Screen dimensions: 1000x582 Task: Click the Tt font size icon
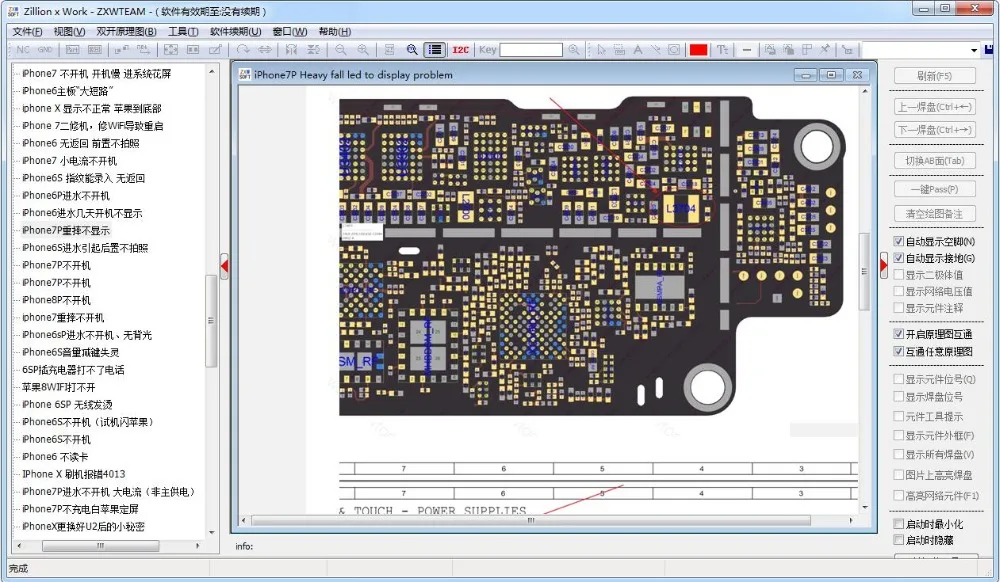(723, 50)
